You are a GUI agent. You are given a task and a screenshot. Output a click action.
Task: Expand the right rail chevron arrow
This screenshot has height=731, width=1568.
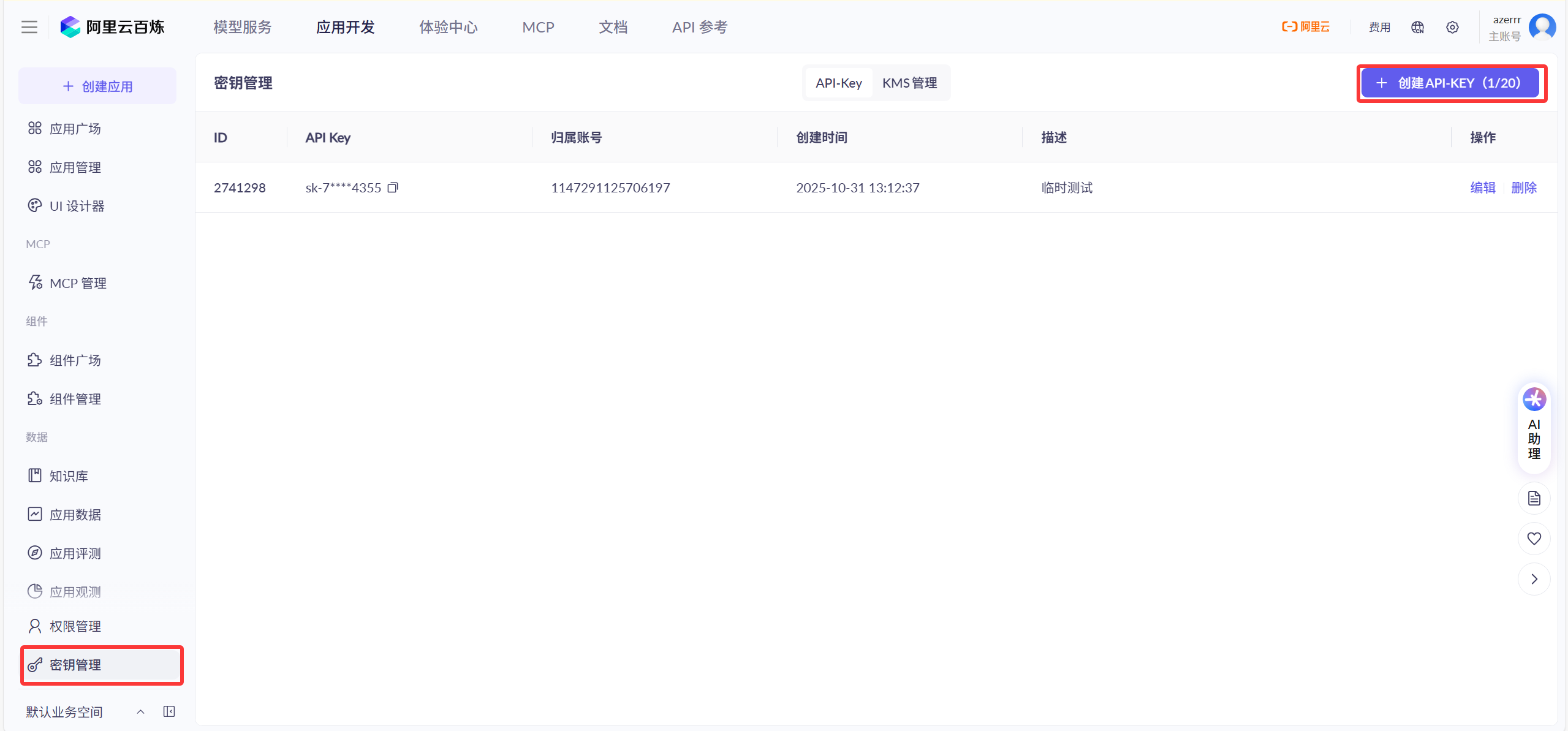pyautogui.click(x=1534, y=579)
